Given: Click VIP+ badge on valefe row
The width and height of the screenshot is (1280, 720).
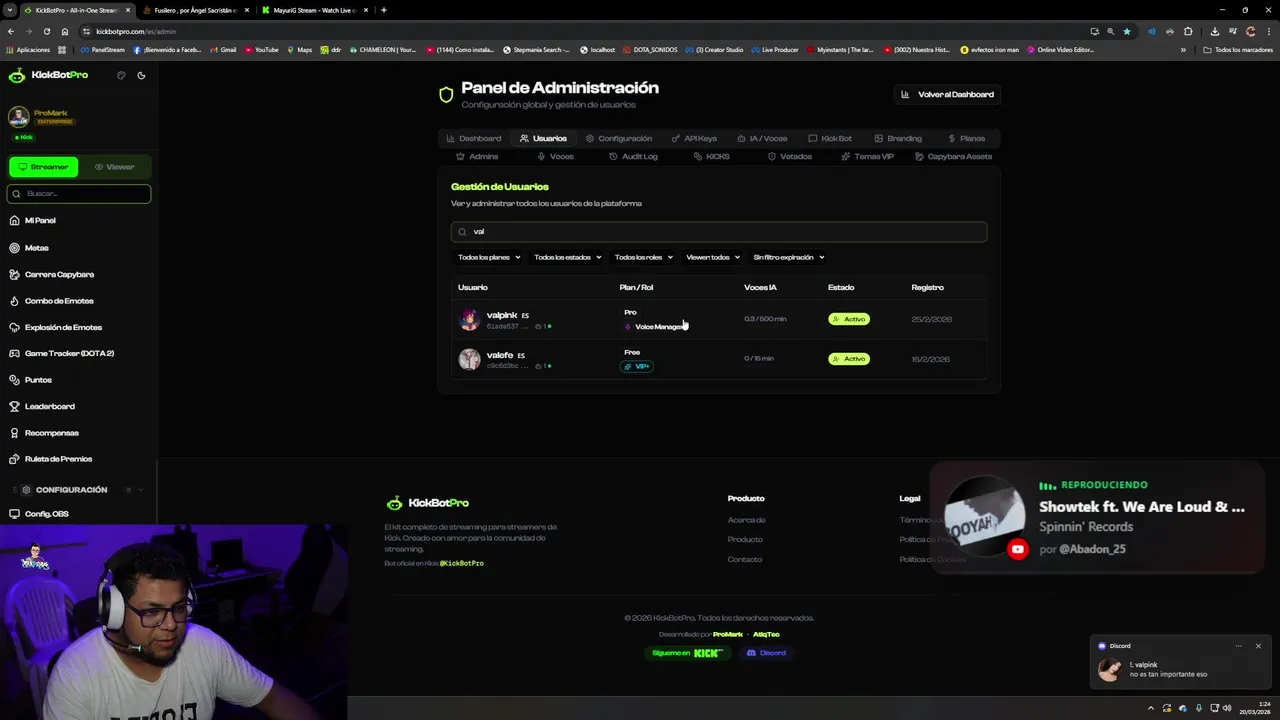Looking at the screenshot, I should click(636, 366).
